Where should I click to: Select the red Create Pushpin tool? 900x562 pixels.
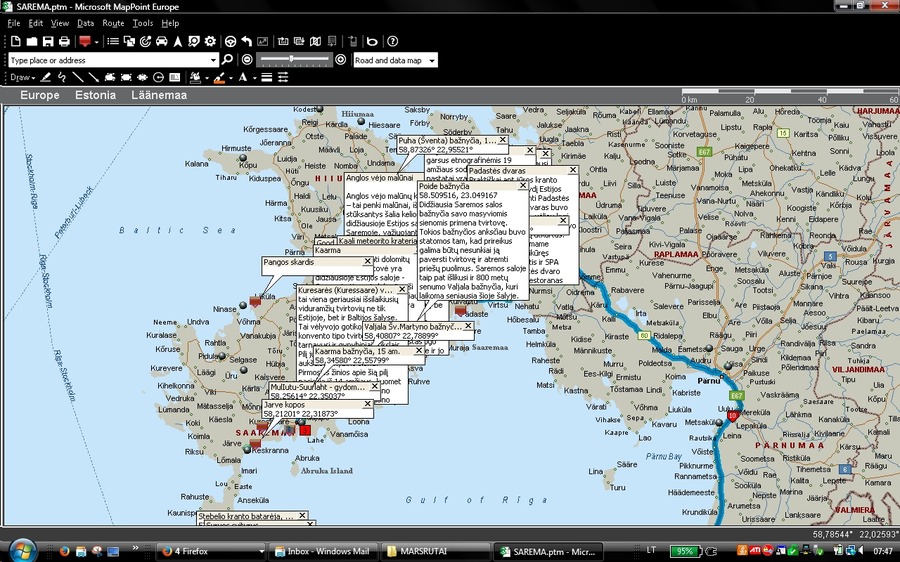click(x=85, y=41)
